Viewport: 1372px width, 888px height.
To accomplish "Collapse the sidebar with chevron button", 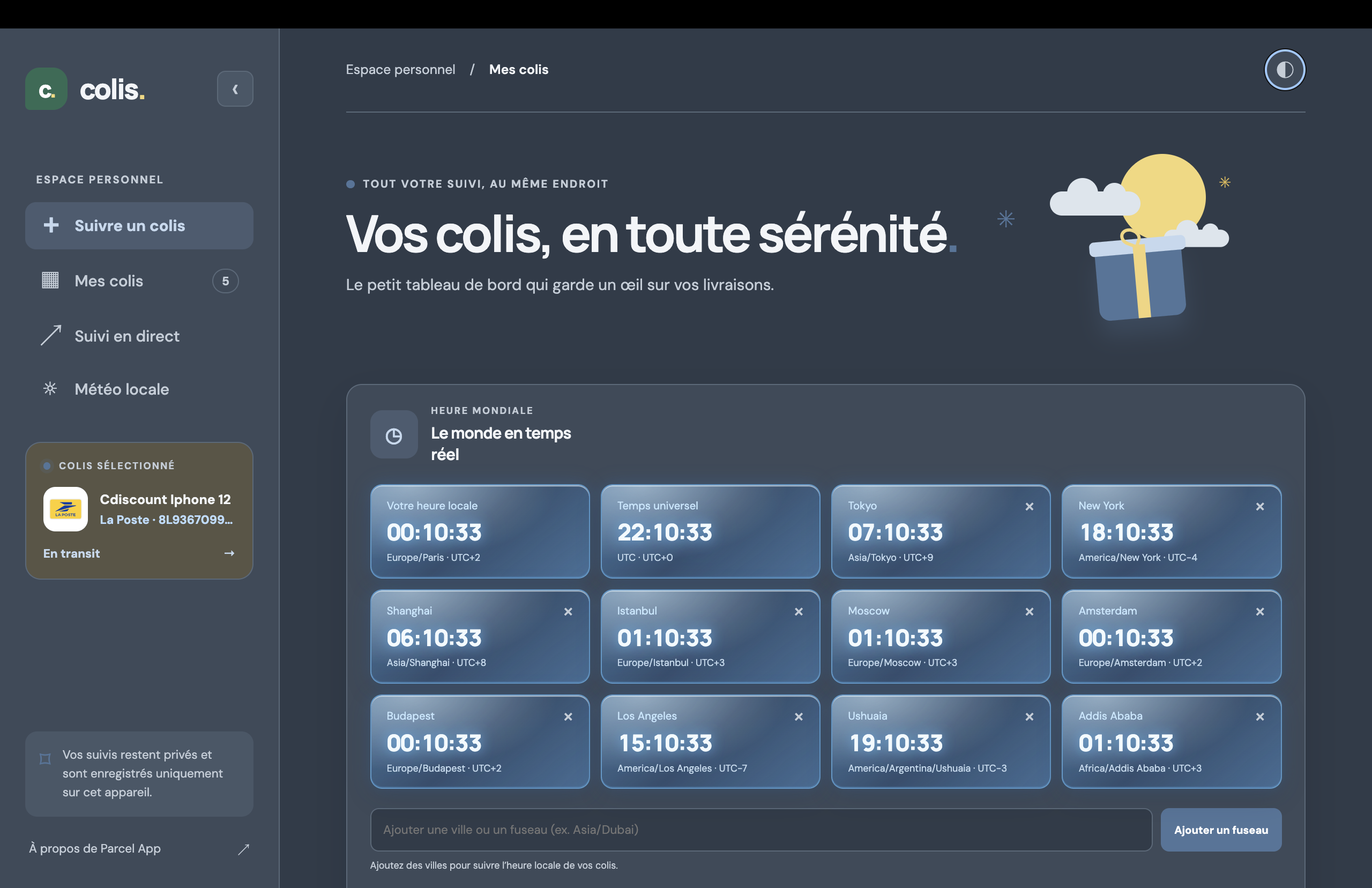I will pyautogui.click(x=235, y=89).
